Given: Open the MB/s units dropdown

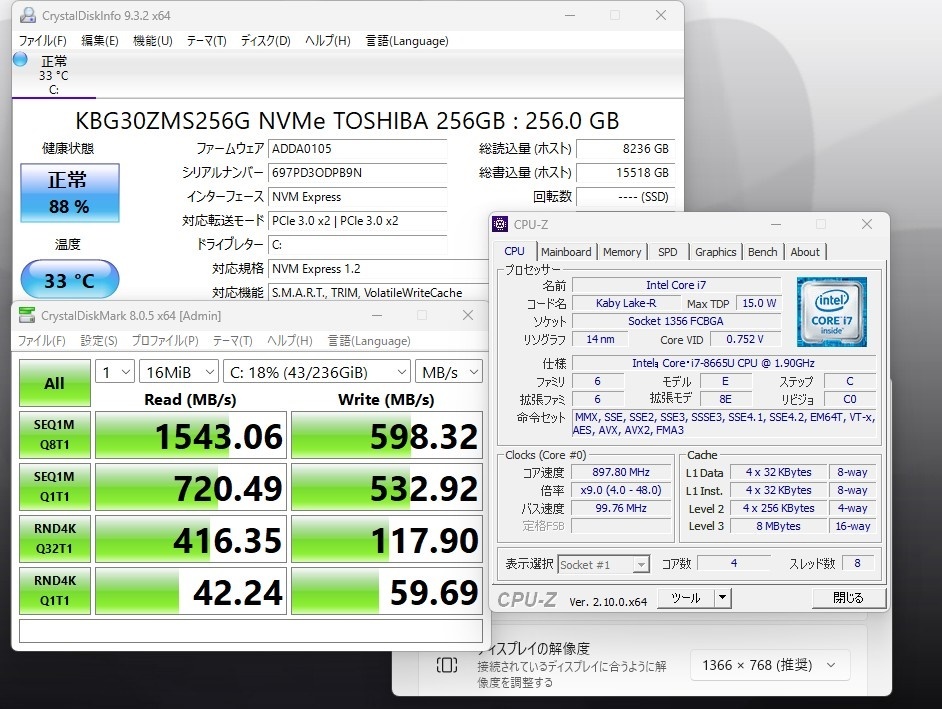Looking at the screenshot, I should 449,371.
